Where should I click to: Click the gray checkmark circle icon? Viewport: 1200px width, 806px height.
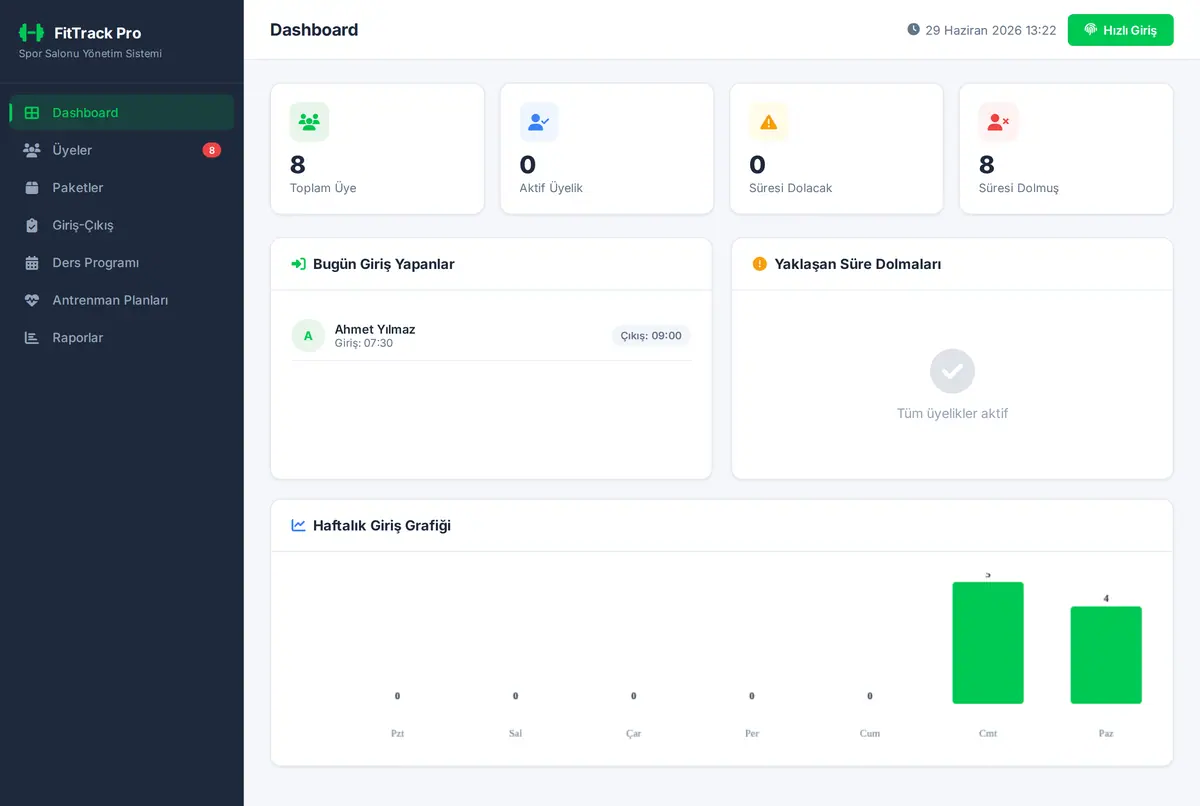[x=952, y=371]
